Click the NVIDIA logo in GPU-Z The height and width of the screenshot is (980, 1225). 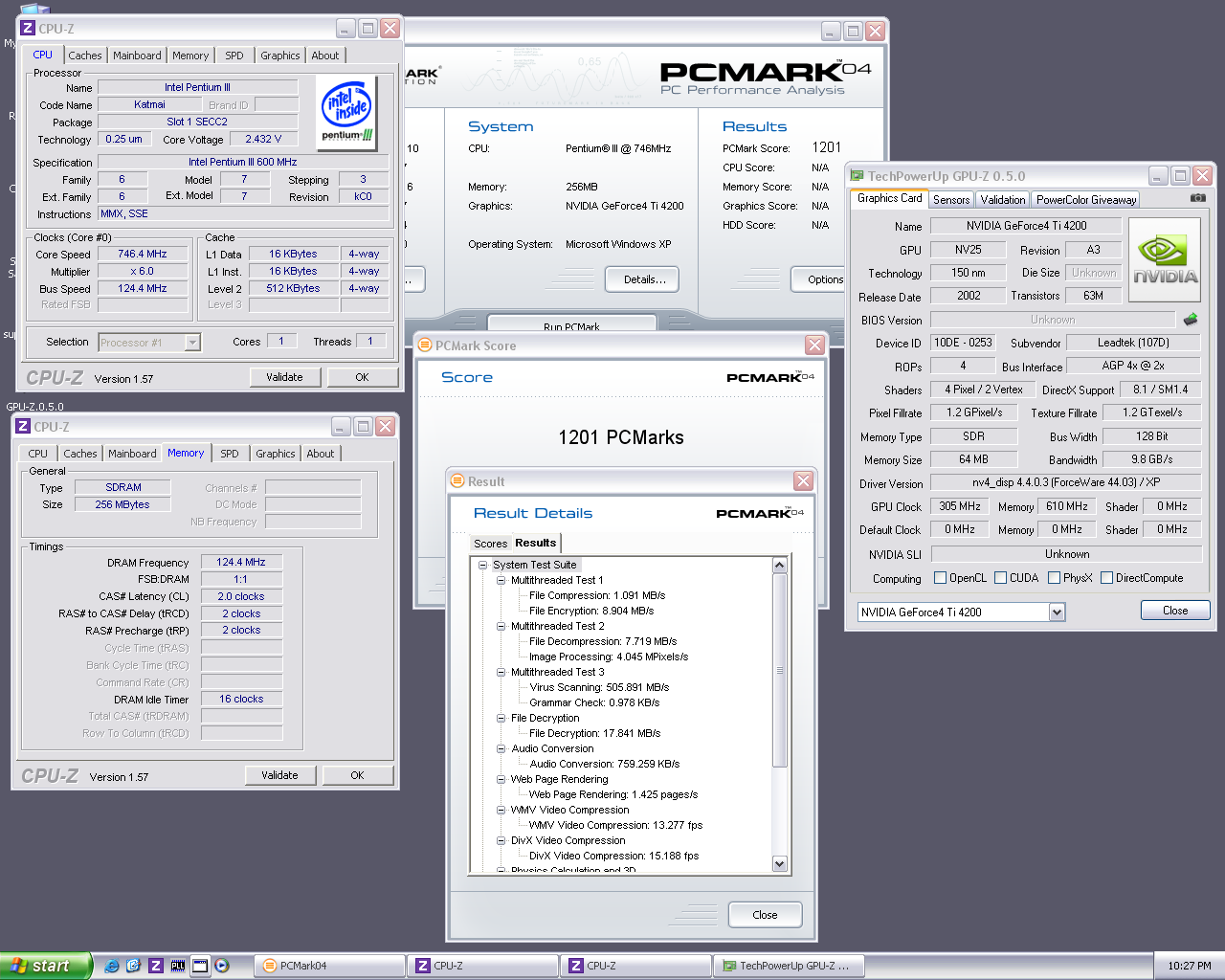[x=1165, y=260]
